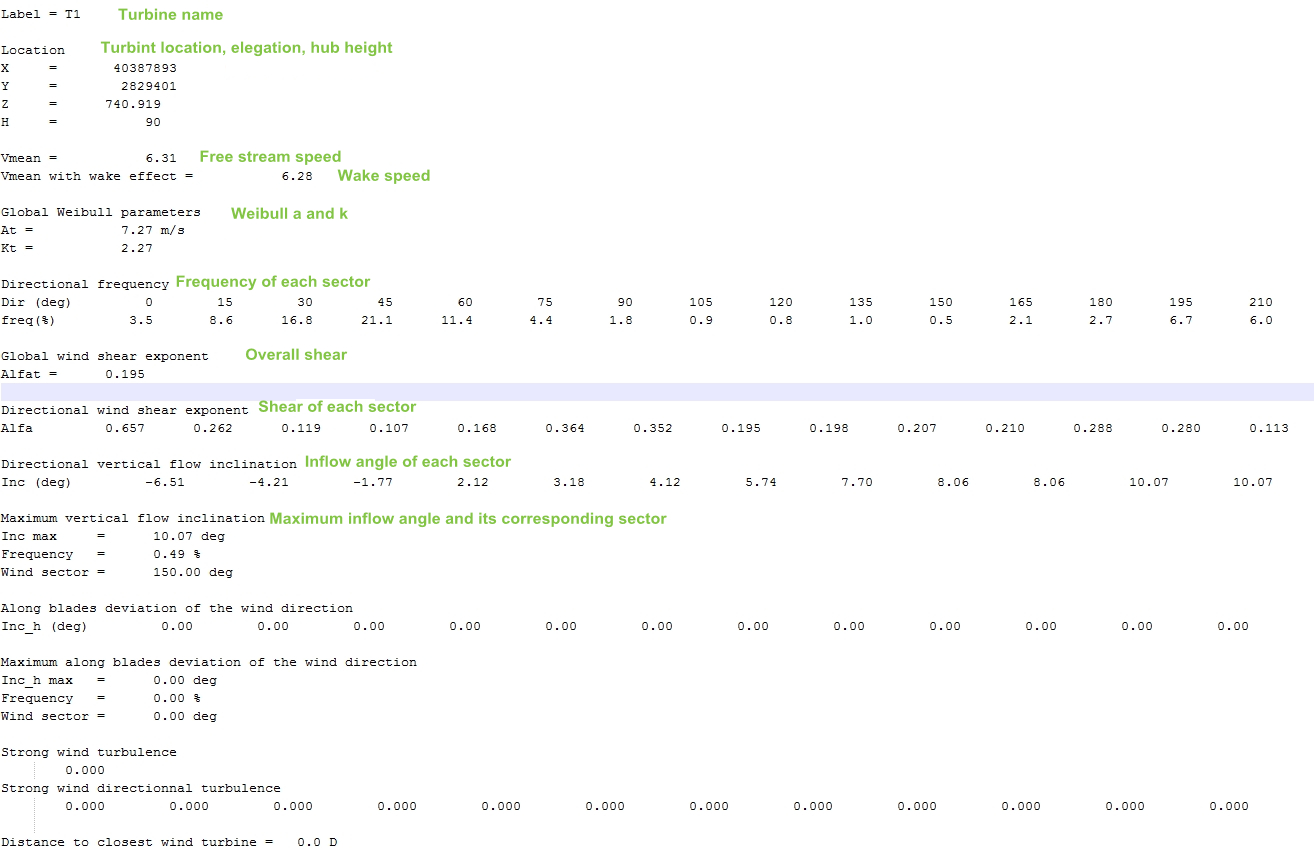Select shear value 0.262
This screenshot has width=1314, height=857.
click(x=213, y=428)
